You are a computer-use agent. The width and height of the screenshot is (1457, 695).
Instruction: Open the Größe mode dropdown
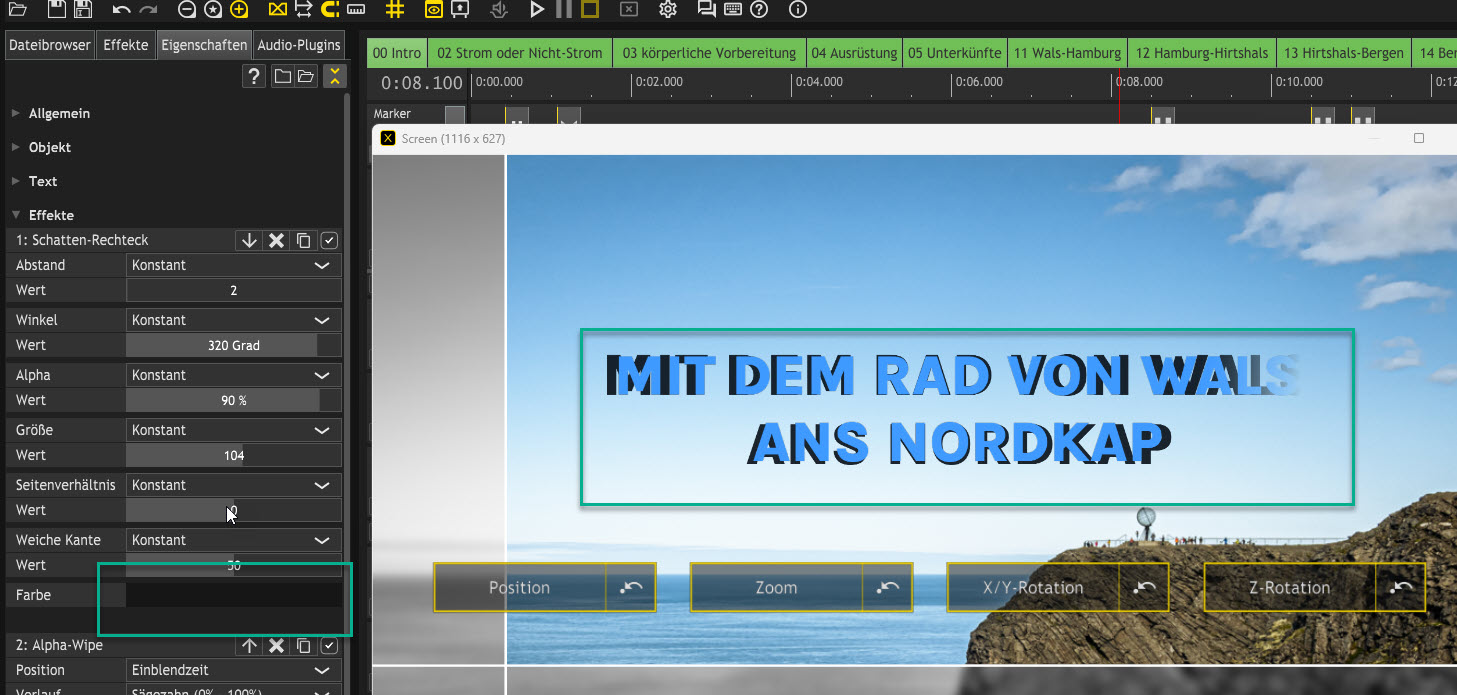234,430
